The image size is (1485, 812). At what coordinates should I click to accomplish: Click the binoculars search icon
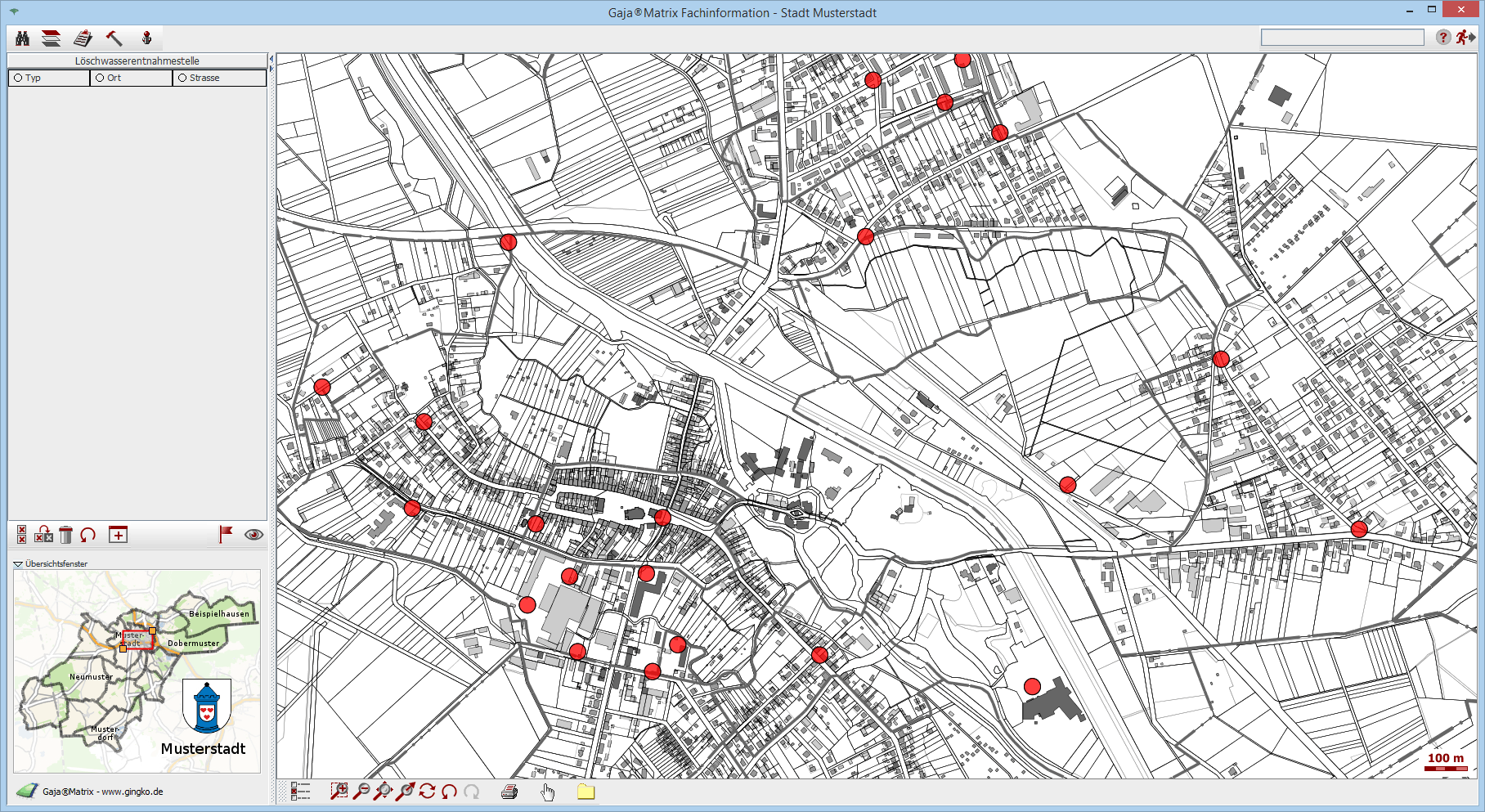(22, 38)
